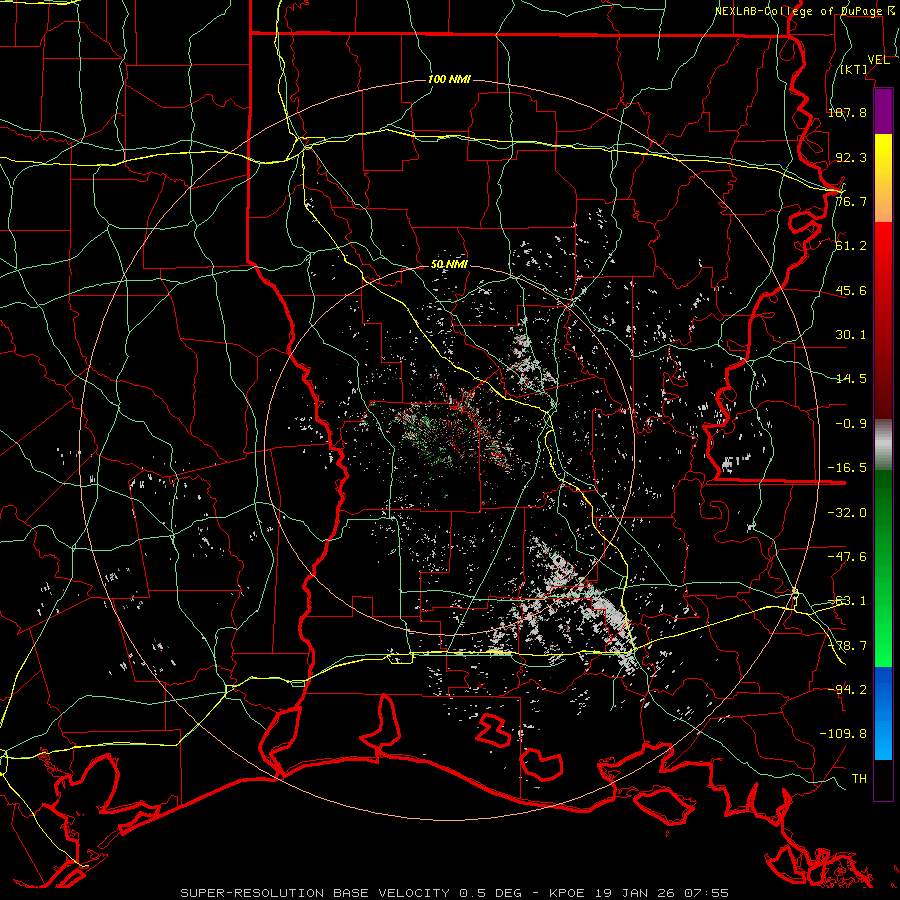Click the "100 NMI" range ring label
The width and height of the screenshot is (900, 900).
[x=449, y=79]
